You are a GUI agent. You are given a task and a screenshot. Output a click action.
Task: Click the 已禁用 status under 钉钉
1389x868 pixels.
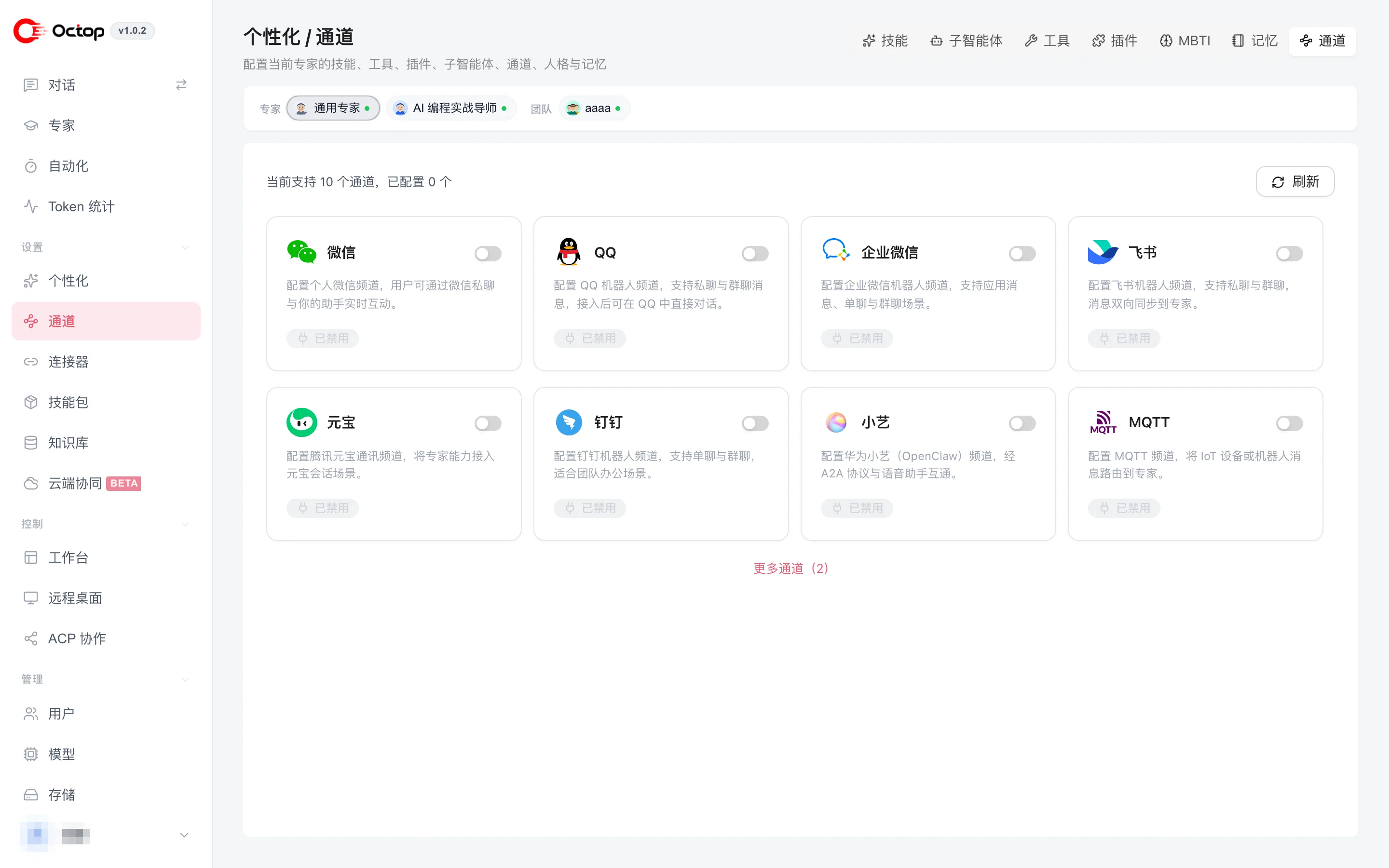(589, 508)
